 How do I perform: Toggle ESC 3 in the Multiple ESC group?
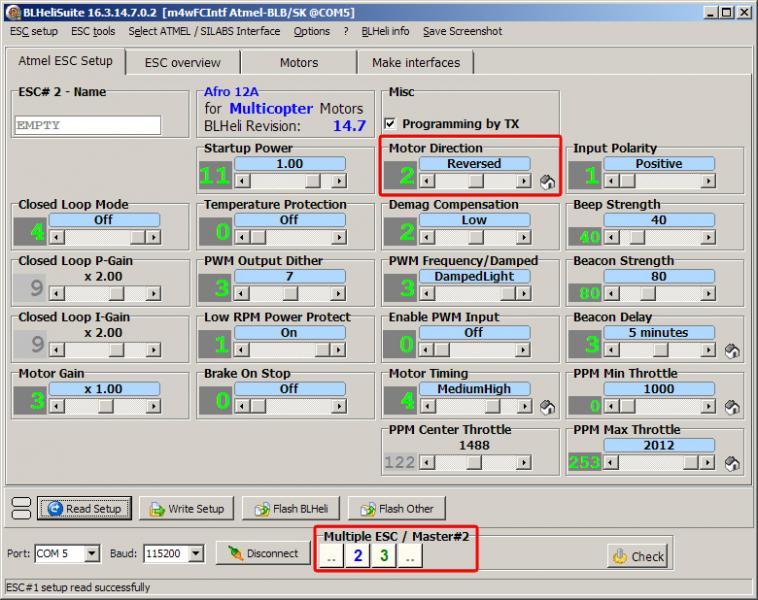click(x=385, y=558)
